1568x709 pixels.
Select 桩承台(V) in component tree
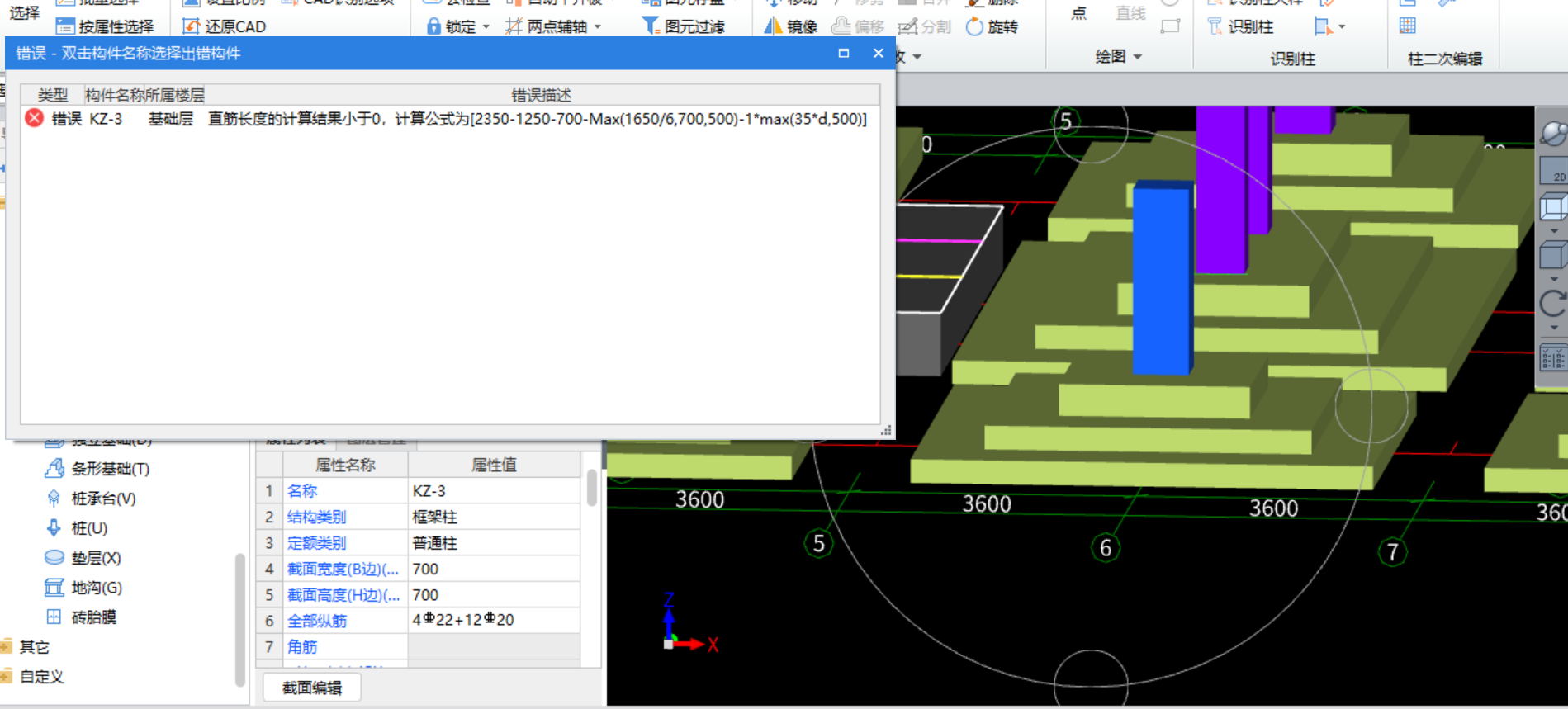click(91, 499)
